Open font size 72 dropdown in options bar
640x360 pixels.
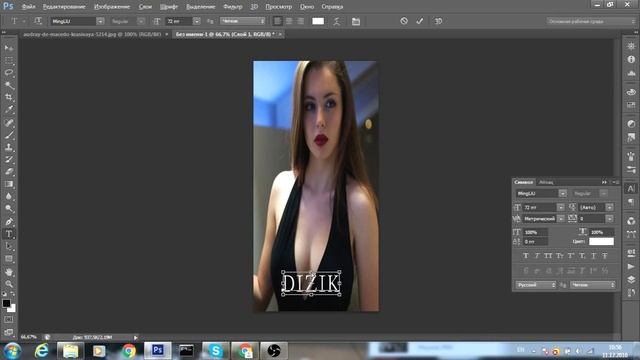click(197, 21)
